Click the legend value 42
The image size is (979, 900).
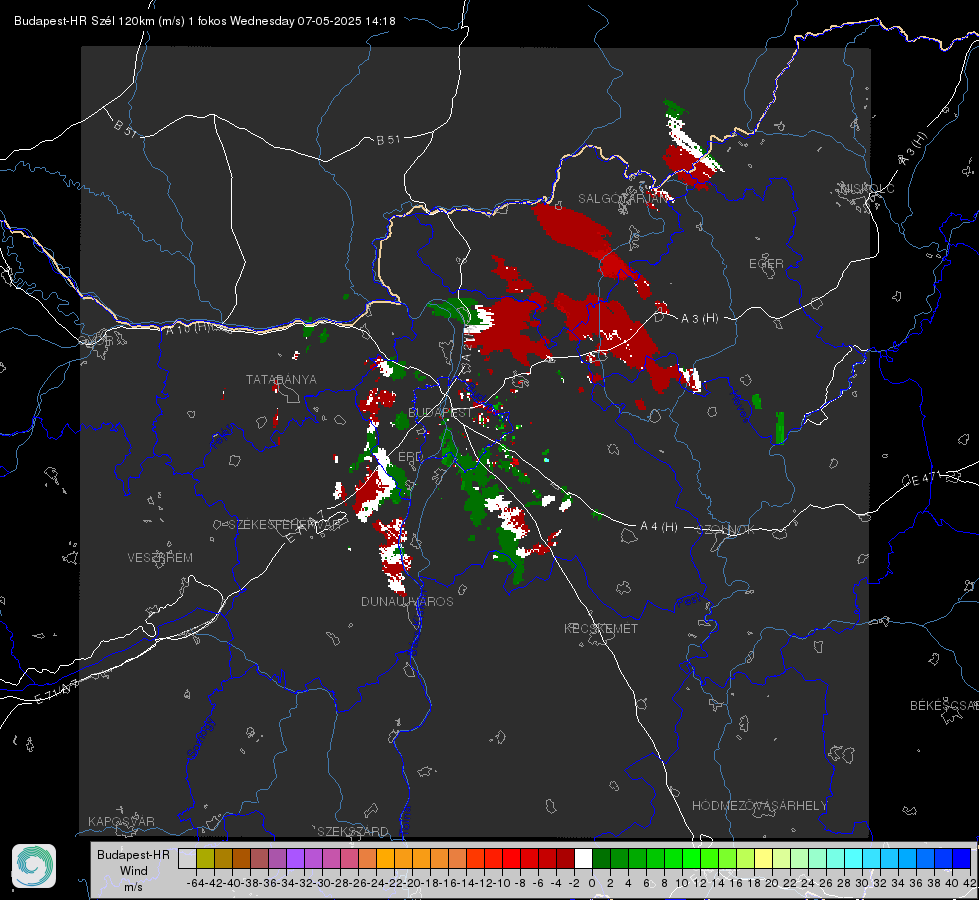[970, 883]
